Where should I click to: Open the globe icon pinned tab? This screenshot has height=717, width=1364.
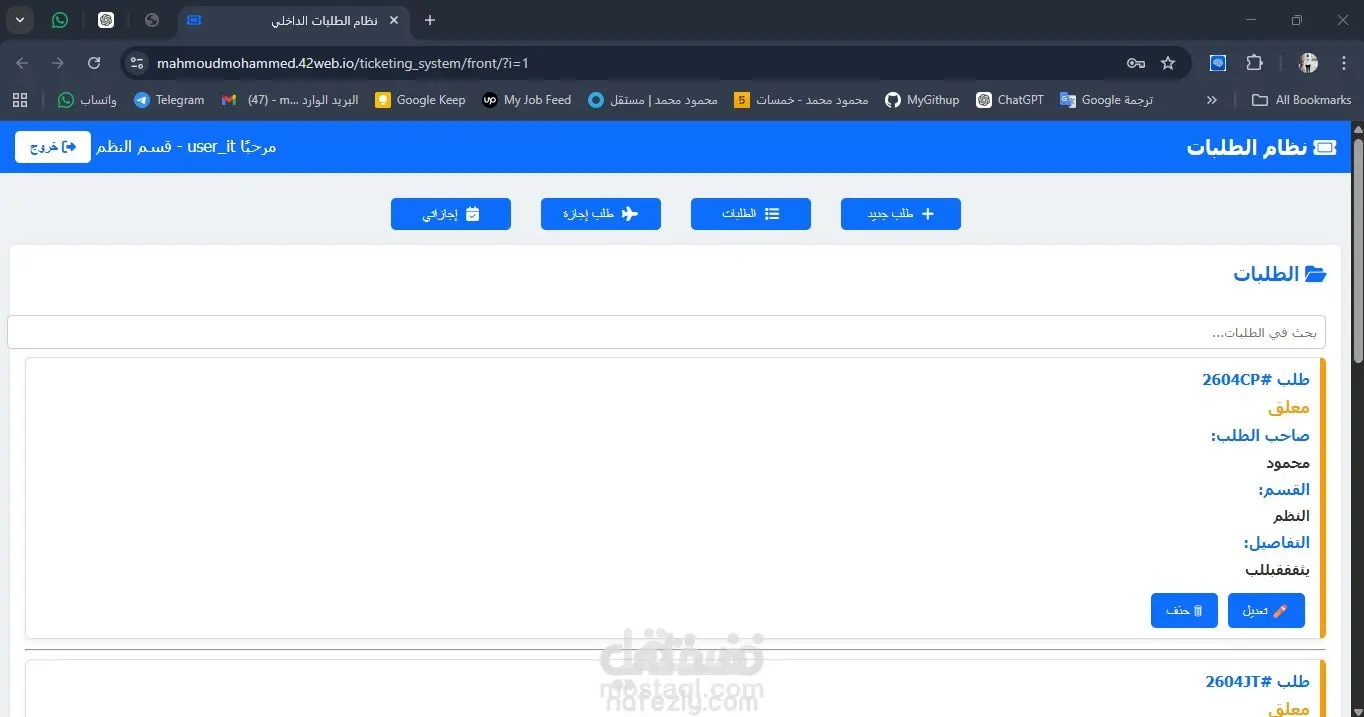(152, 20)
